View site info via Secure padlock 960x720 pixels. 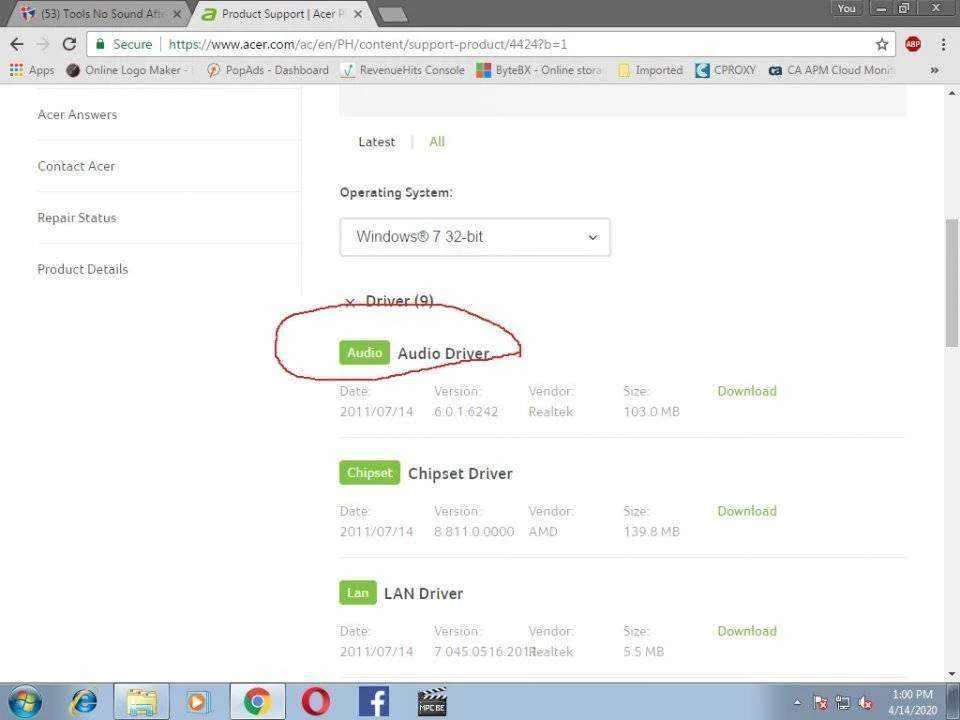(x=124, y=44)
